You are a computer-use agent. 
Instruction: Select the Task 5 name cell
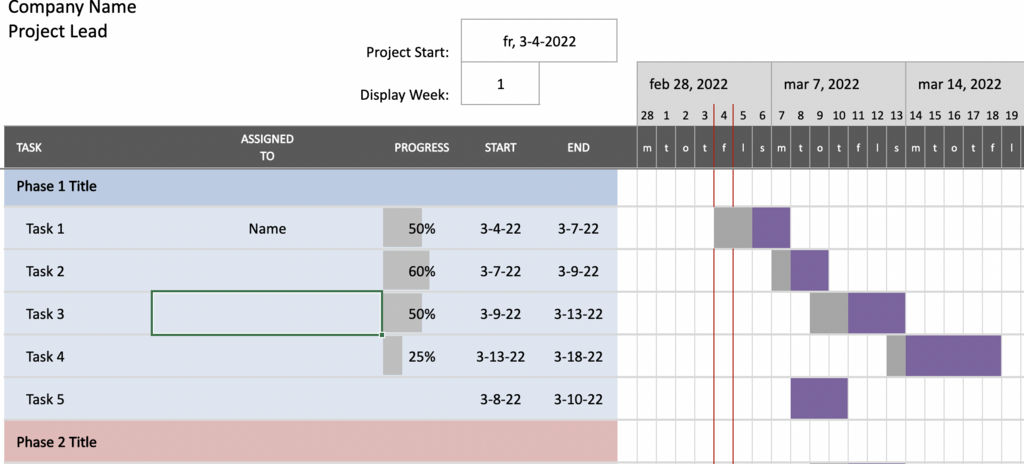click(45, 400)
